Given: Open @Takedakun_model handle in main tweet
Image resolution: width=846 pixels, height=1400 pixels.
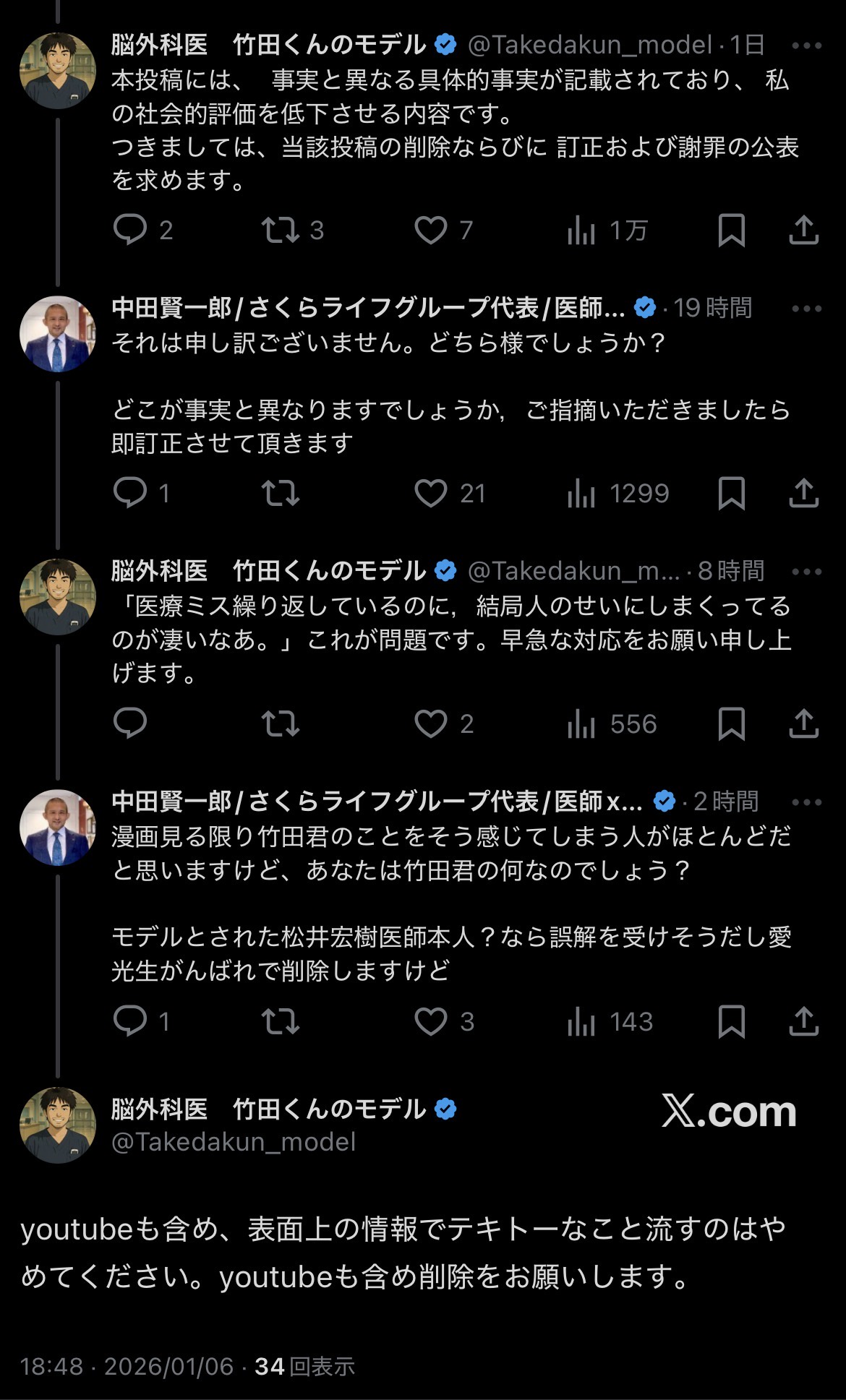Looking at the screenshot, I should click(x=234, y=1142).
